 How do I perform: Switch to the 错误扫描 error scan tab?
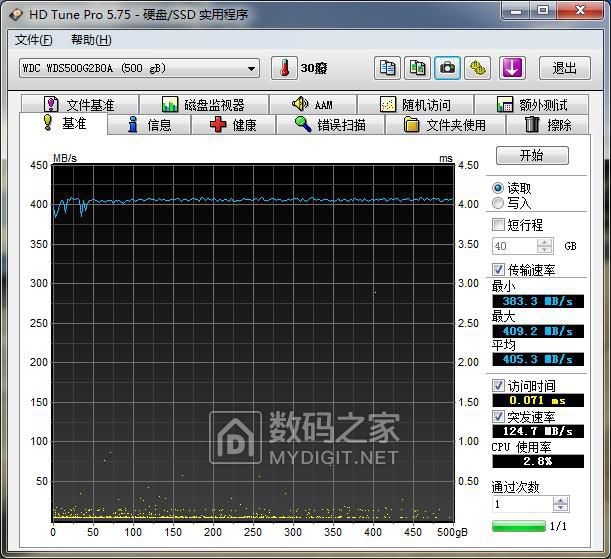click(x=329, y=125)
